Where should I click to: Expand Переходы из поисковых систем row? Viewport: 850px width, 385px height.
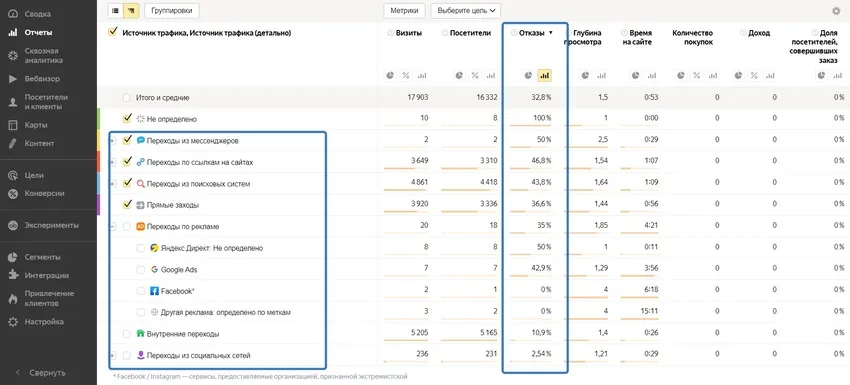(113, 184)
